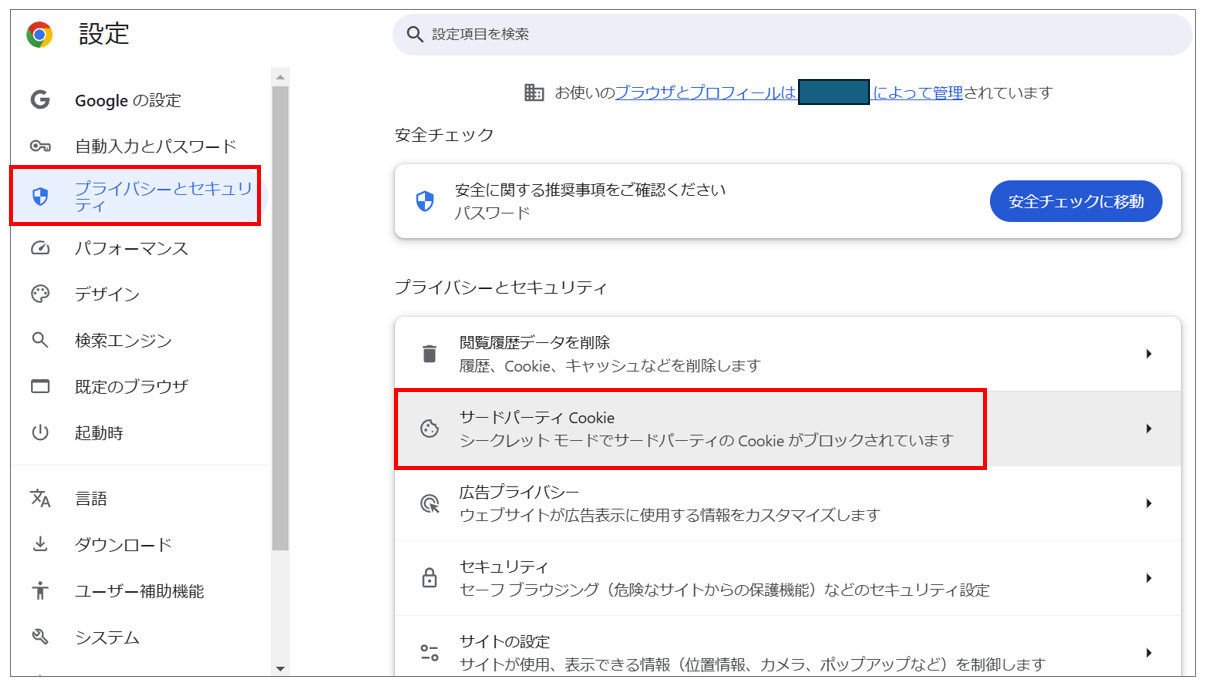Screen dimensions: 1205x684
Task: Click the cookie icon for サードパーティ Cookie
Action: (429, 429)
